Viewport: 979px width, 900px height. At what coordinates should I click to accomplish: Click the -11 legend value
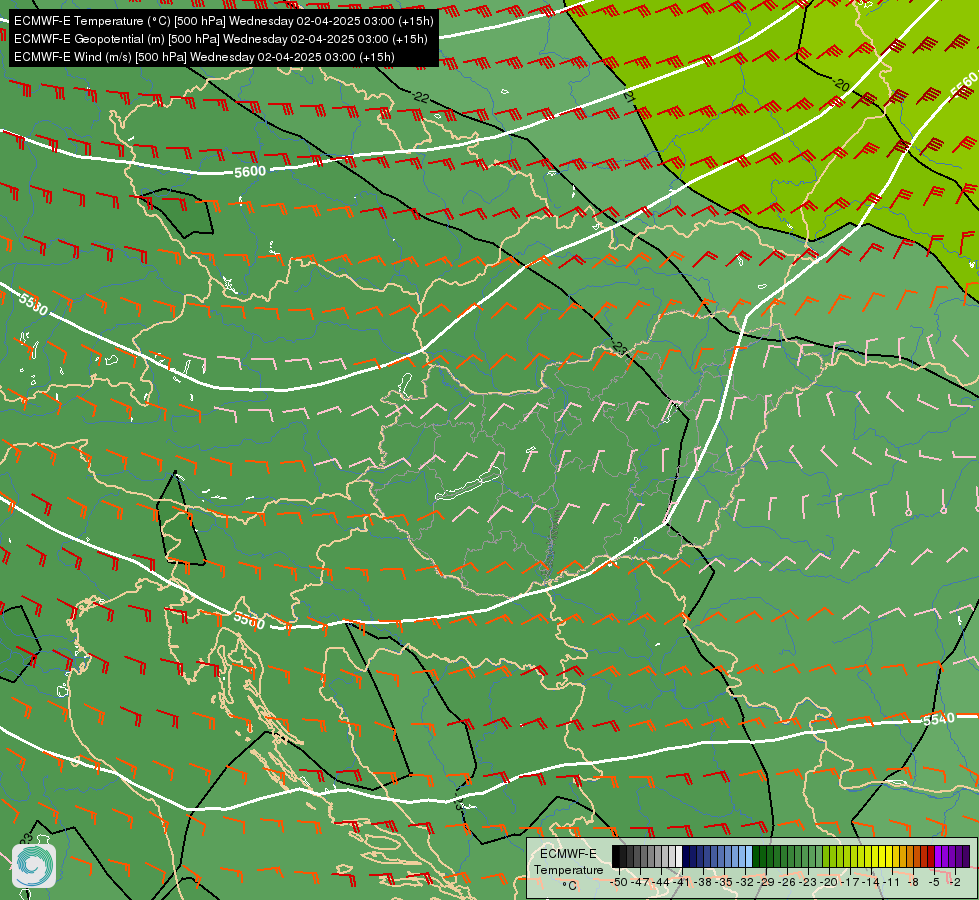click(x=891, y=882)
